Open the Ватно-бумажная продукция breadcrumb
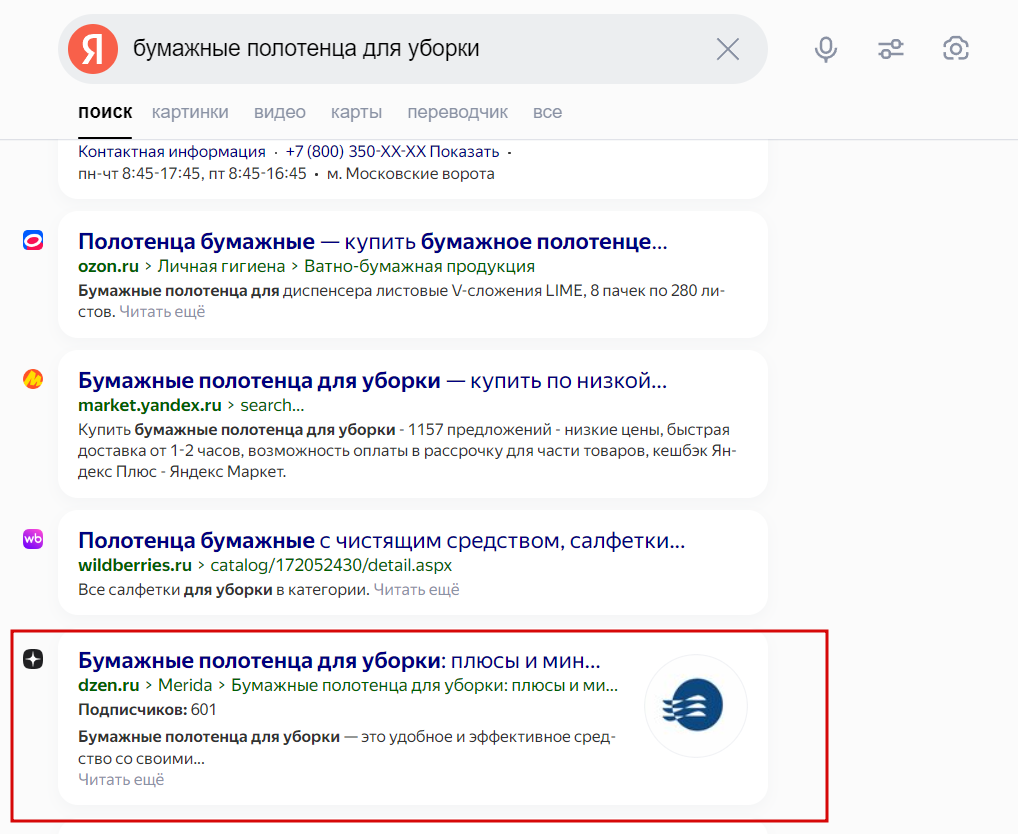Screen dimensions: 1018x834 coord(419,266)
